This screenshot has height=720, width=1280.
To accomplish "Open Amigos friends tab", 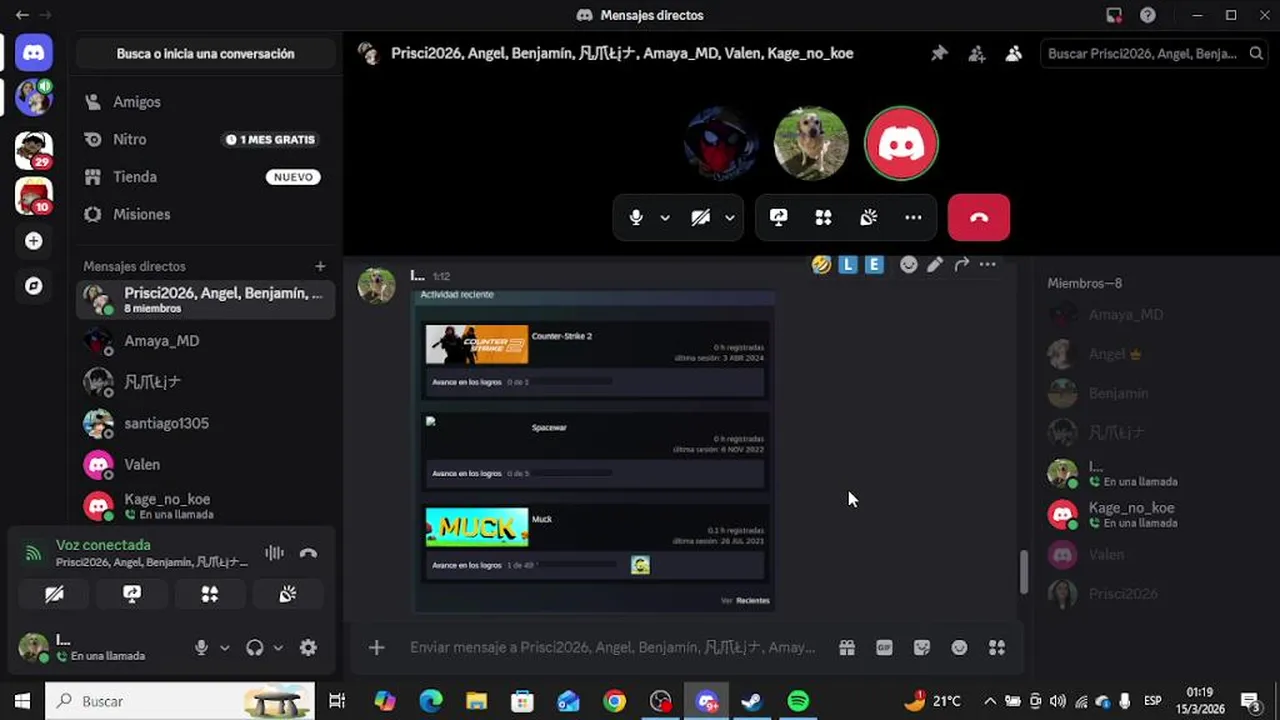I will (x=205, y=102).
